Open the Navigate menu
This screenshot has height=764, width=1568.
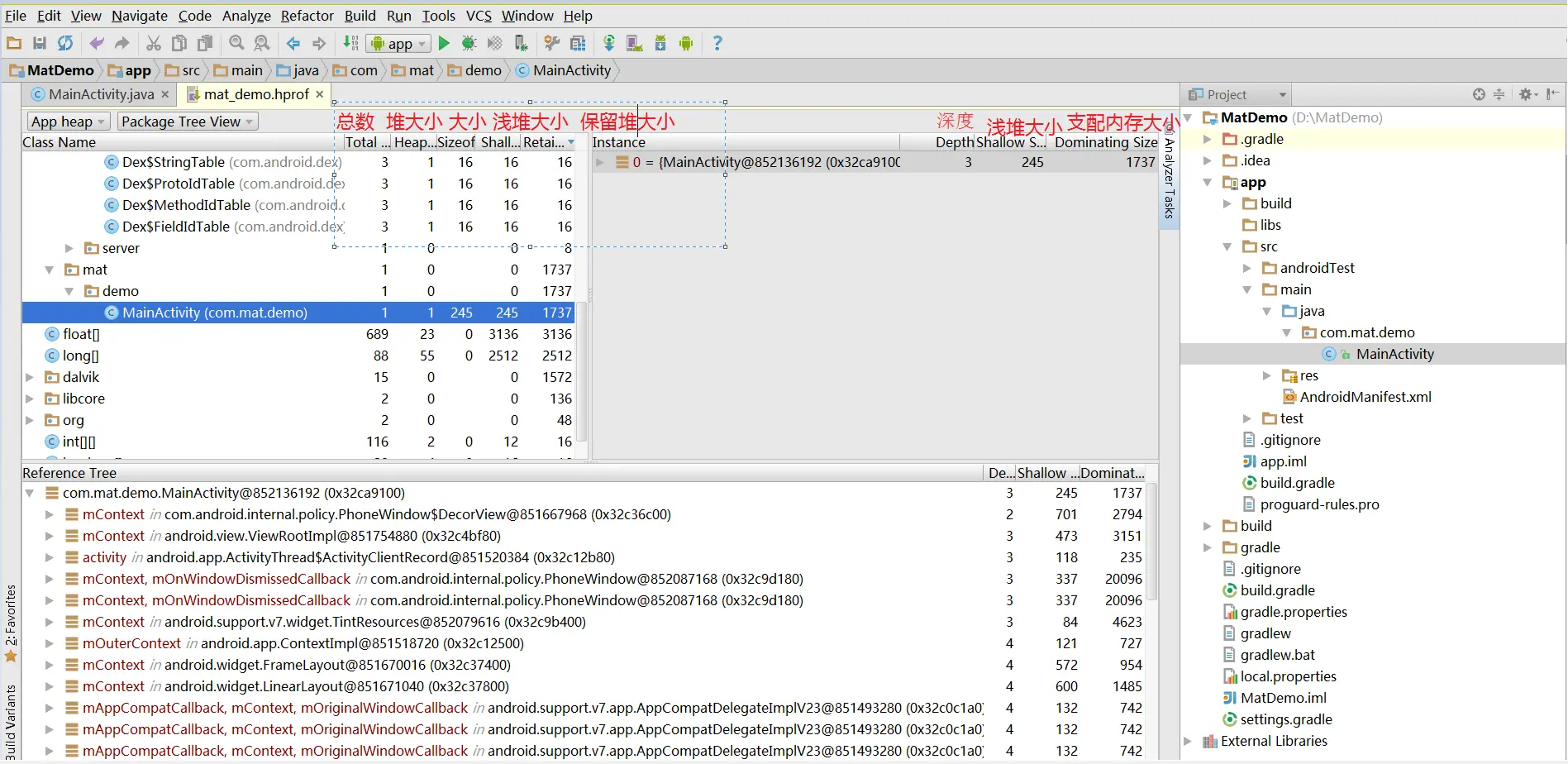click(x=140, y=16)
